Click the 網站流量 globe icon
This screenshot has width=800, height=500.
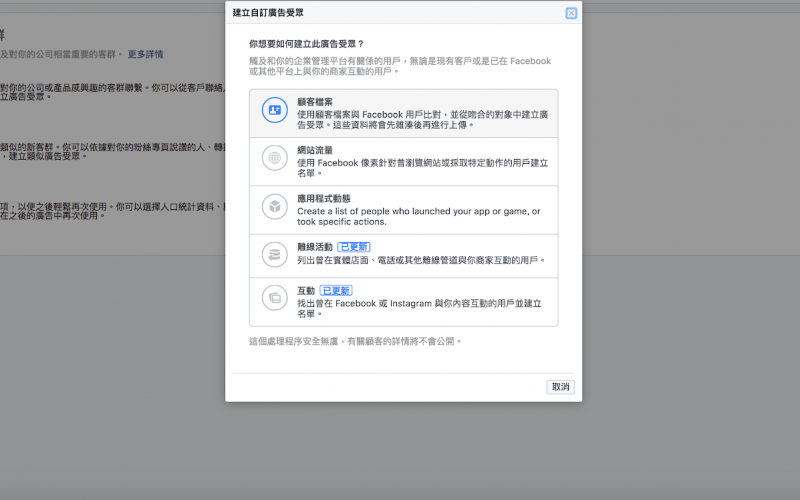click(x=274, y=158)
